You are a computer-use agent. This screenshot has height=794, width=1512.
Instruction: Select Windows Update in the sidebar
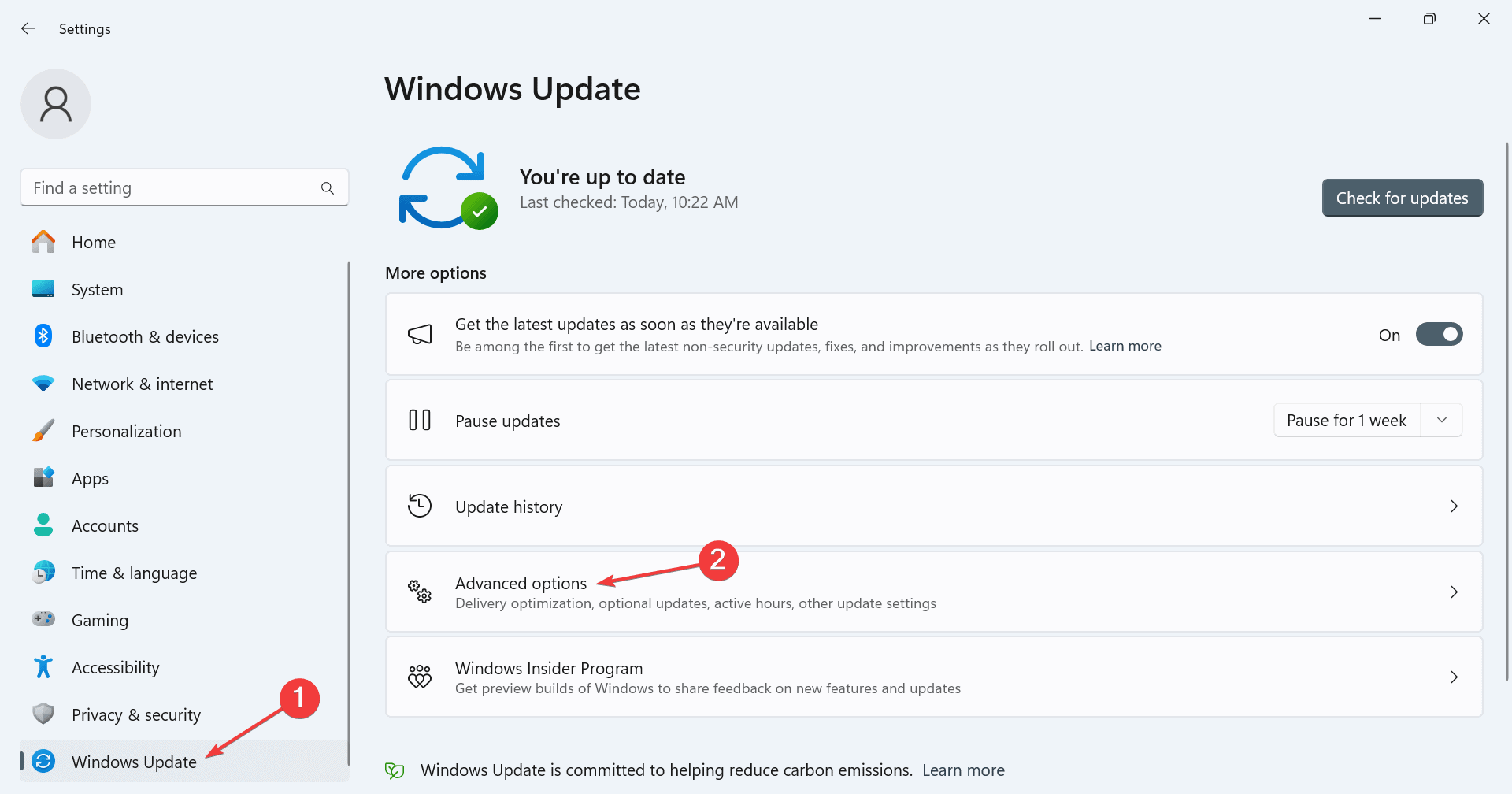pyautogui.click(x=134, y=762)
